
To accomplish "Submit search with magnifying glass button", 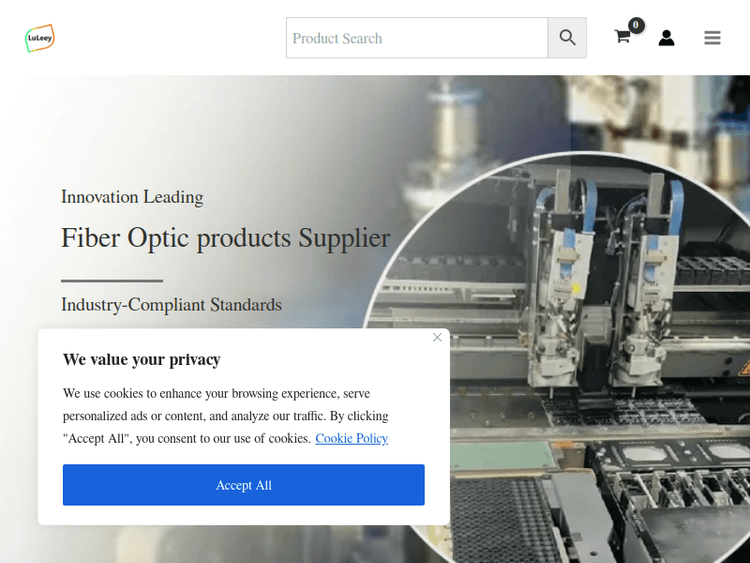I will (567, 38).
